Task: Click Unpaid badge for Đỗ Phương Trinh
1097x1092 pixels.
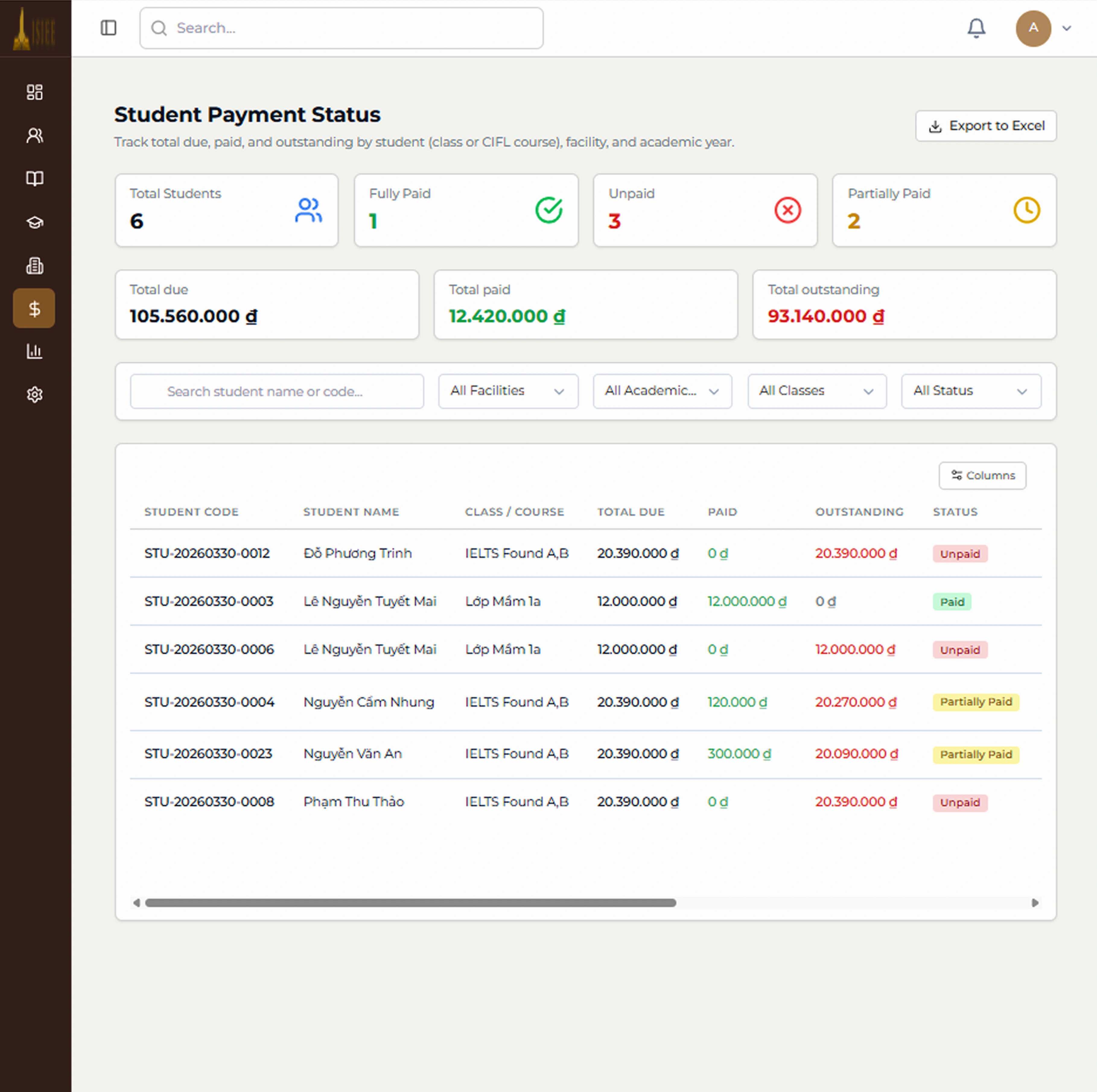Action: (960, 554)
